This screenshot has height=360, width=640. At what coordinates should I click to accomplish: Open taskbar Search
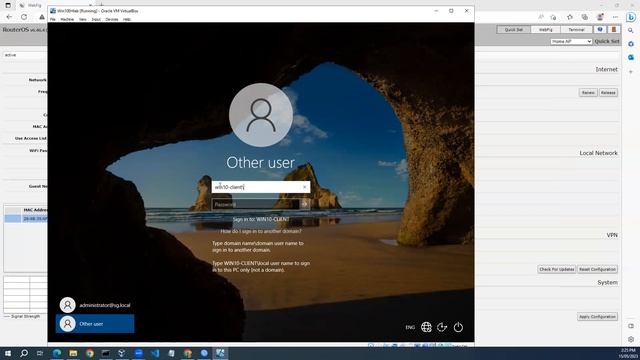24,353
